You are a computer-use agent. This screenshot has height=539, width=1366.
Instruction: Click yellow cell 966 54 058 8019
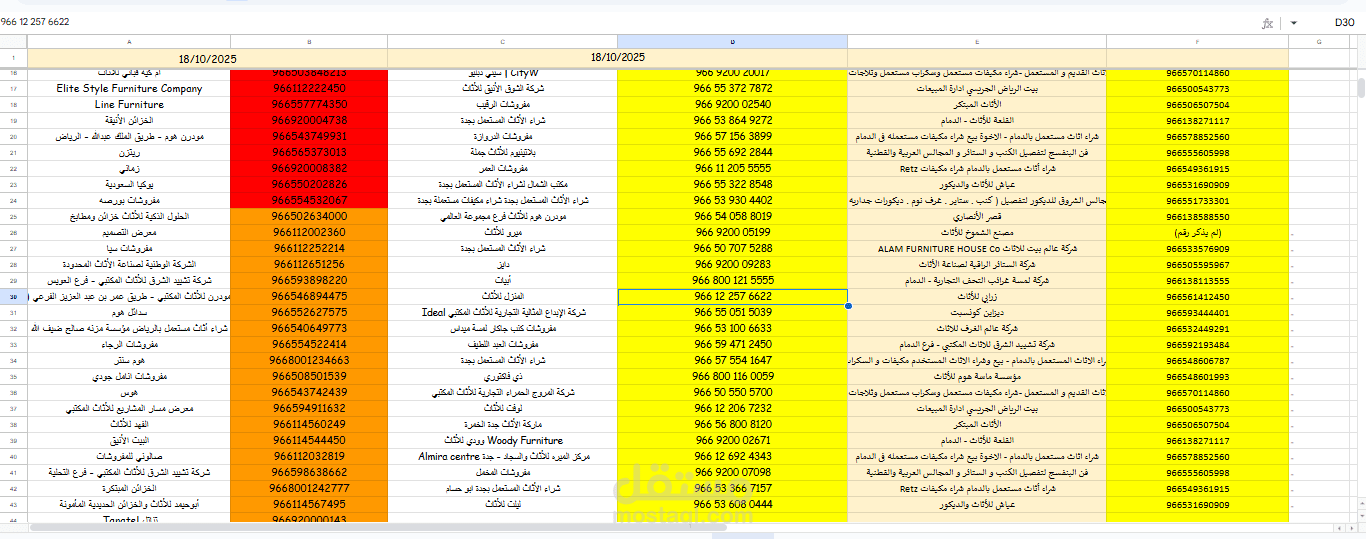pyautogui.click(x=733, y=216)
